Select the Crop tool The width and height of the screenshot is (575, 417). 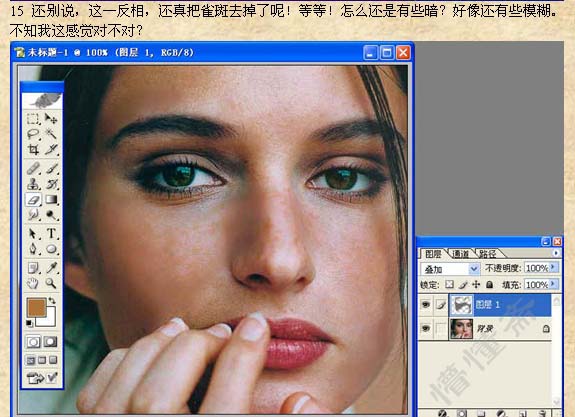pos(33,149)
